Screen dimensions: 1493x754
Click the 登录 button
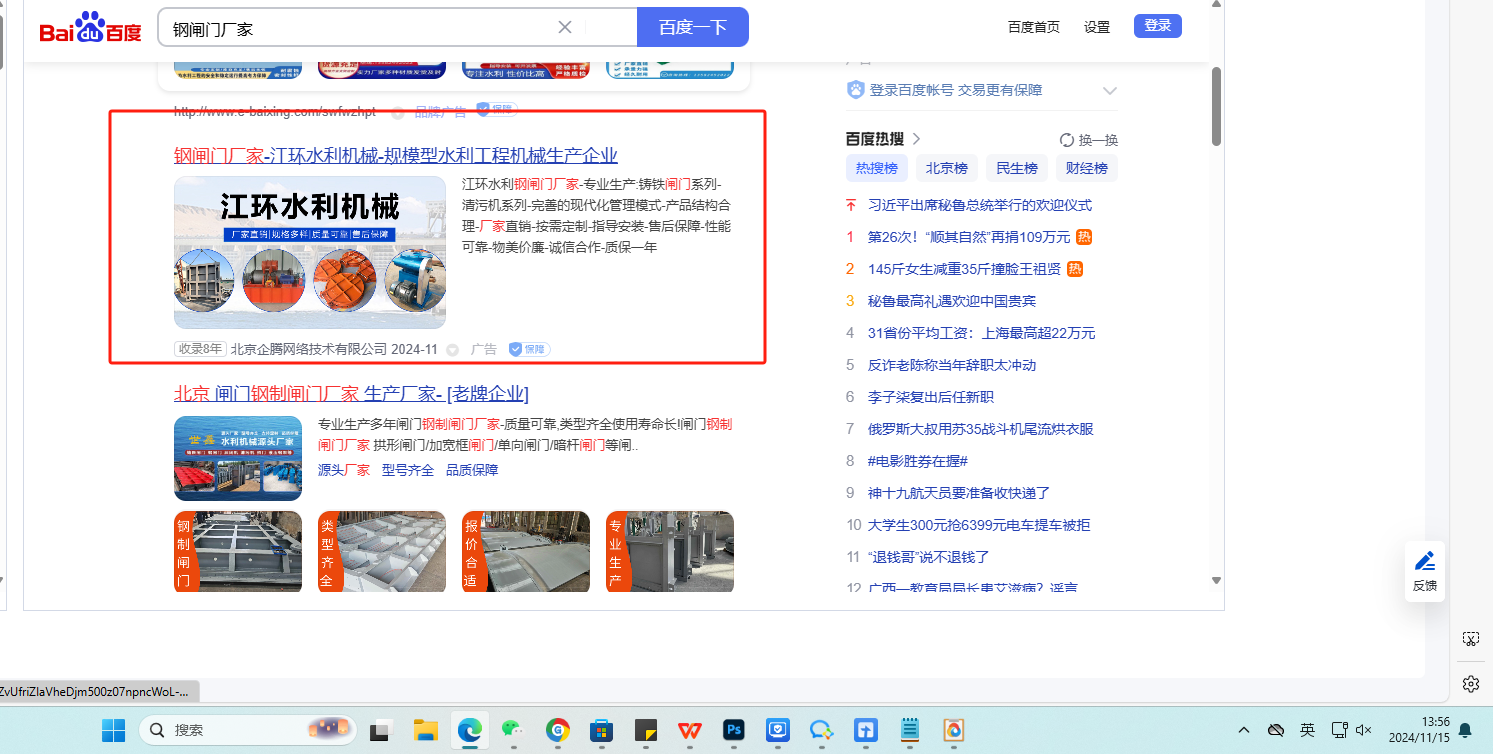tap(1158, 26)
